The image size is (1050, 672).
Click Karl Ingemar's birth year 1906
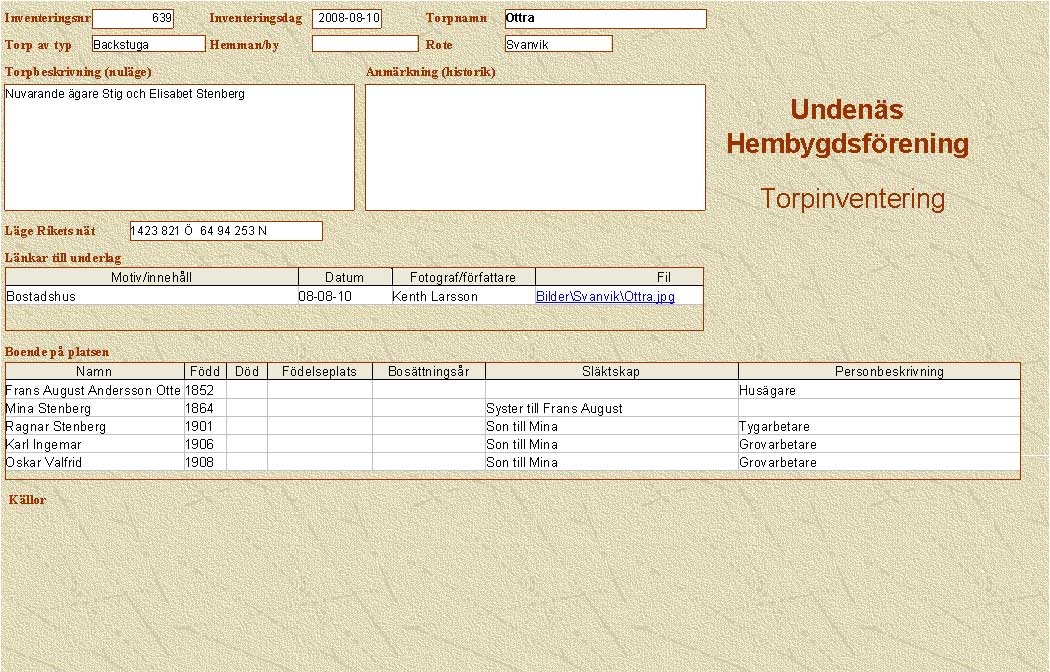[x=205, y=445]
